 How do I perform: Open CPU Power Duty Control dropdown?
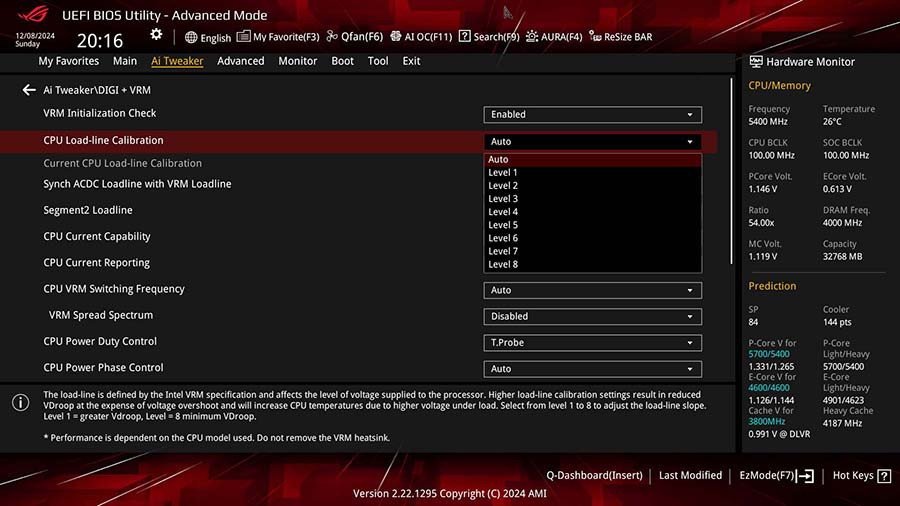tap(592, 343)
